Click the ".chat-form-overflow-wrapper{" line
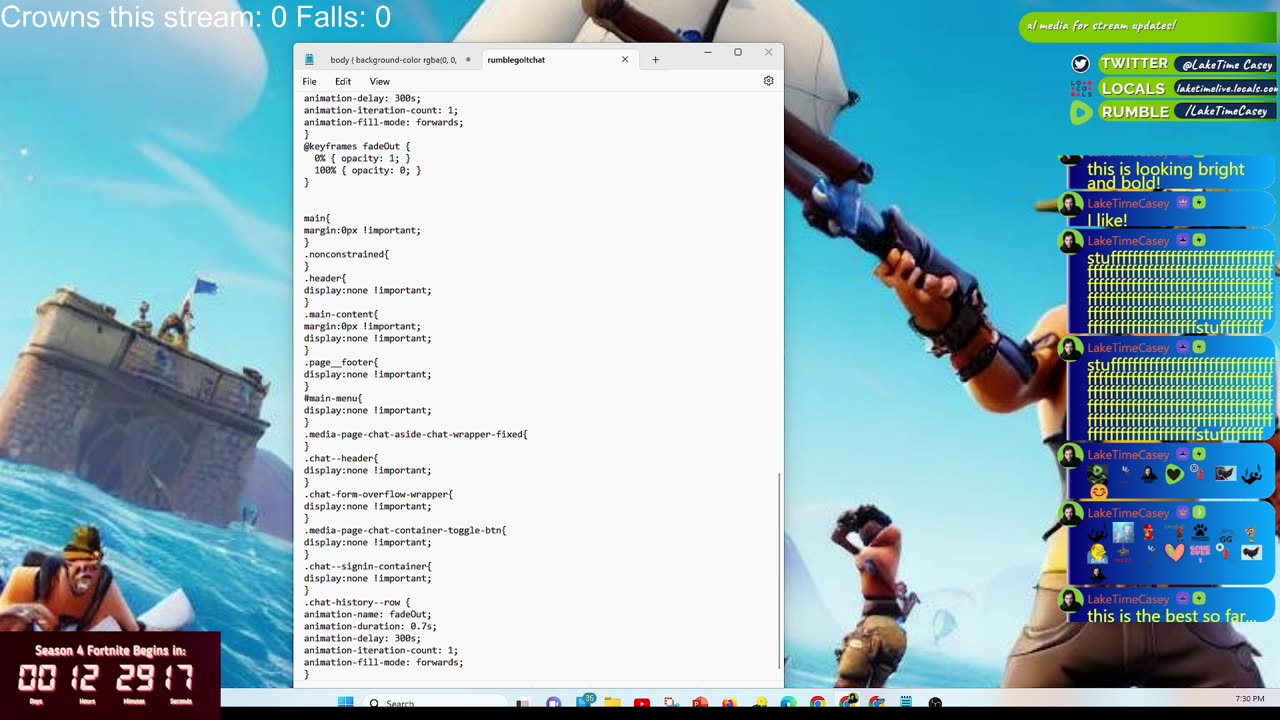1280x720 pixels. click(x=378, y=494)
